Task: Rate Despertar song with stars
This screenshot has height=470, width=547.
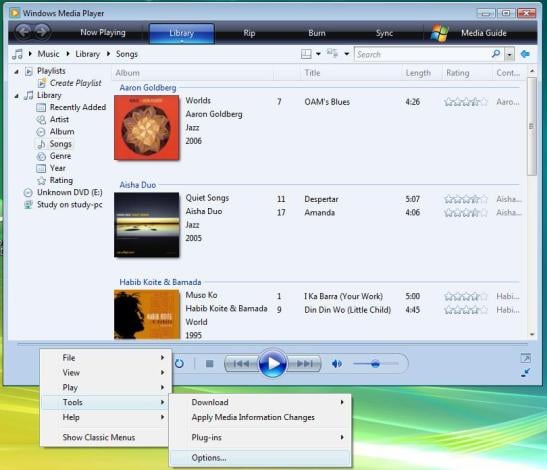Action: click(x=466, y=200)
